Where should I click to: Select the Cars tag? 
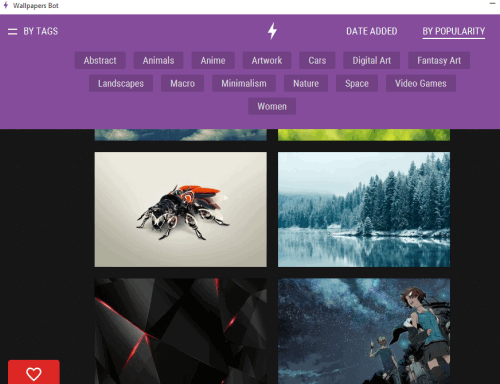pos(317,60)
